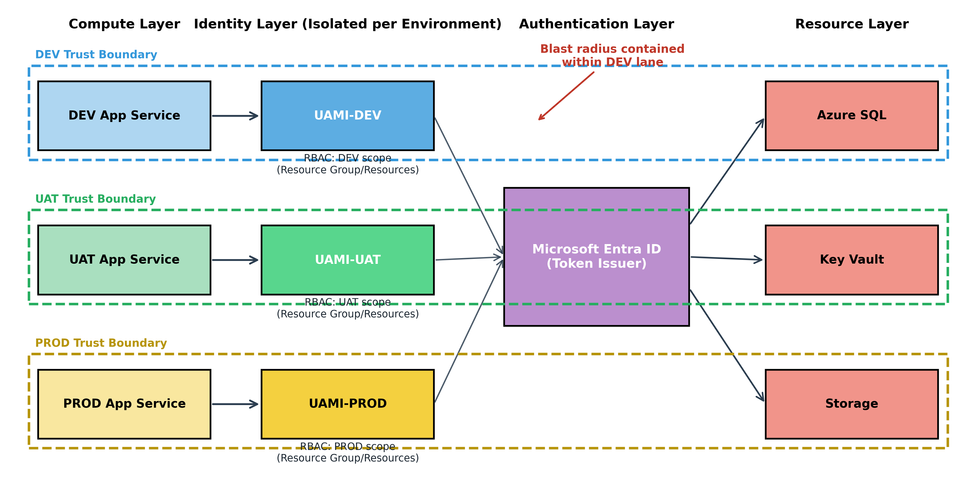The width and height of the screenshot is (957, 486).
Task: Click the UAT Trust Boundary label
Action: click(x=95, y=199)
